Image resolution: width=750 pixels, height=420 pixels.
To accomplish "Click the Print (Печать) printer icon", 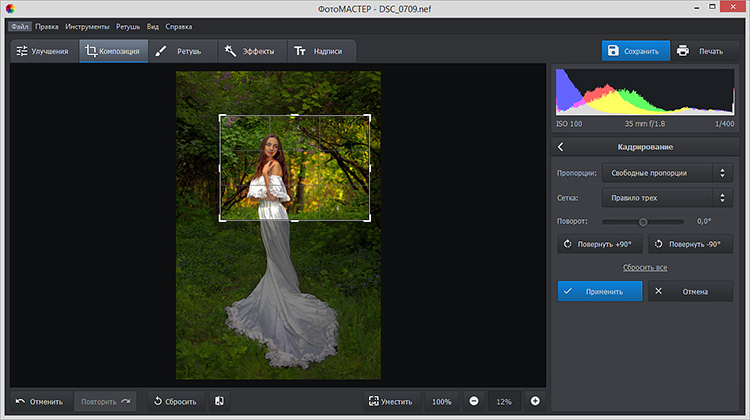I will pos(683,51).
